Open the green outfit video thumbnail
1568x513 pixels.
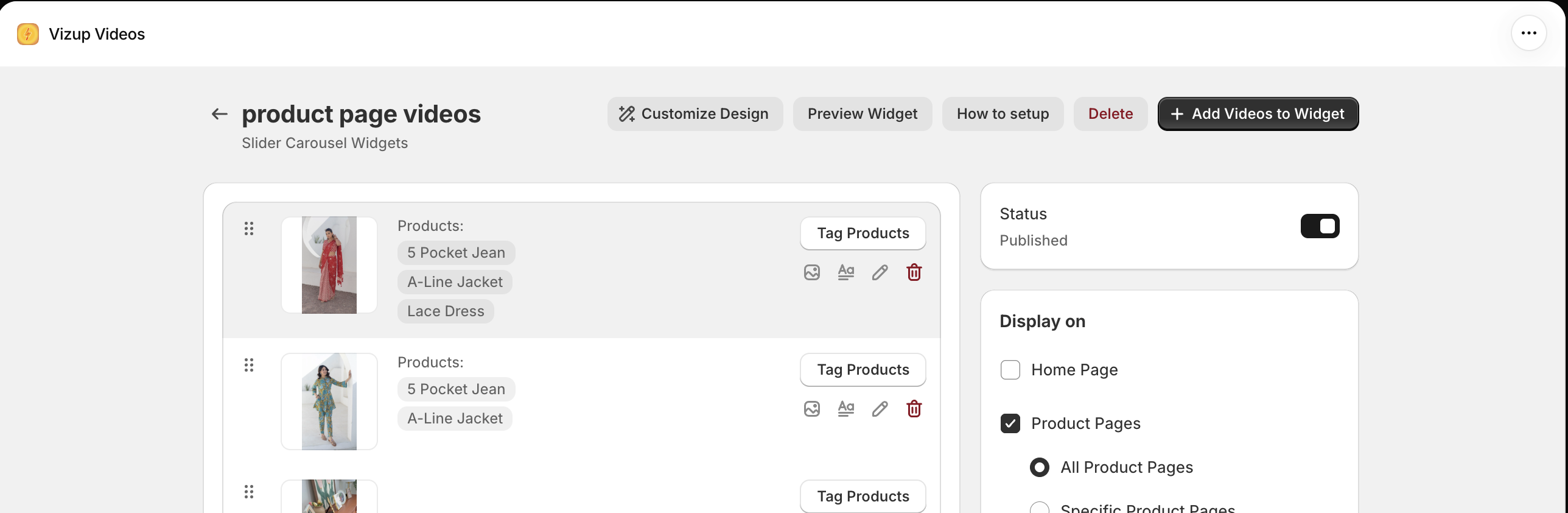pos(329,402)
